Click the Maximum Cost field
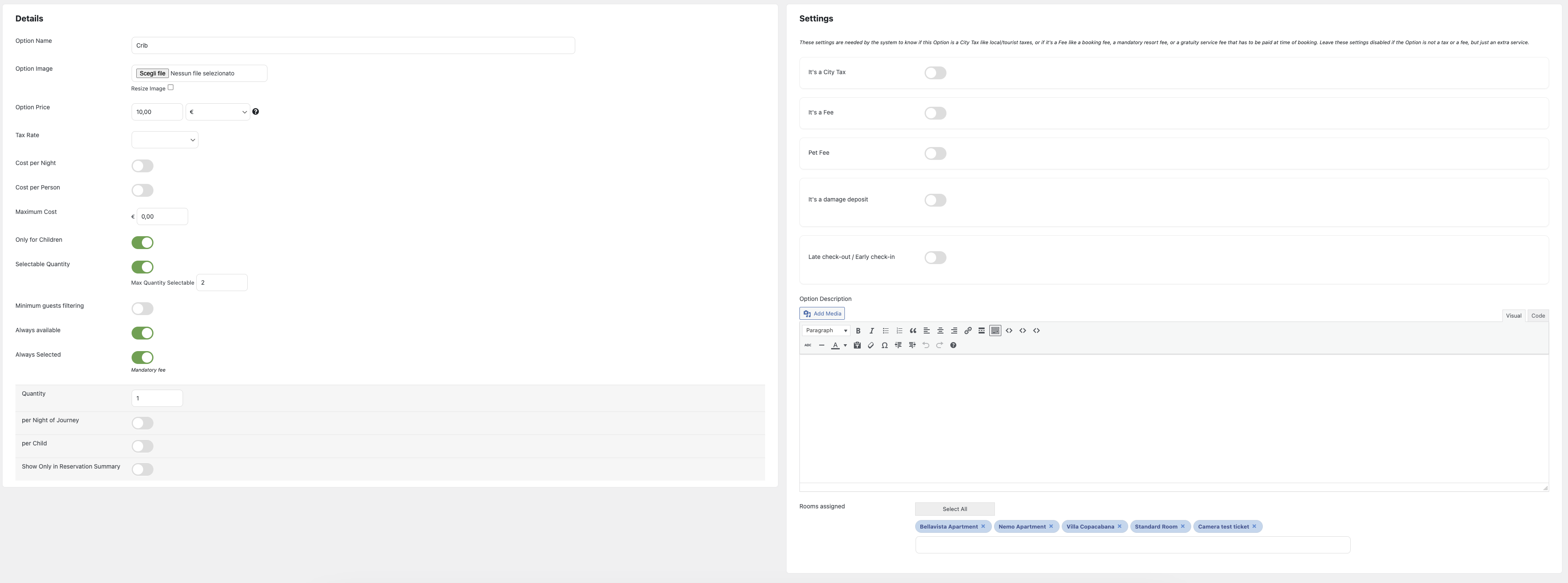 pyautogui.click(x=162, y=216)
